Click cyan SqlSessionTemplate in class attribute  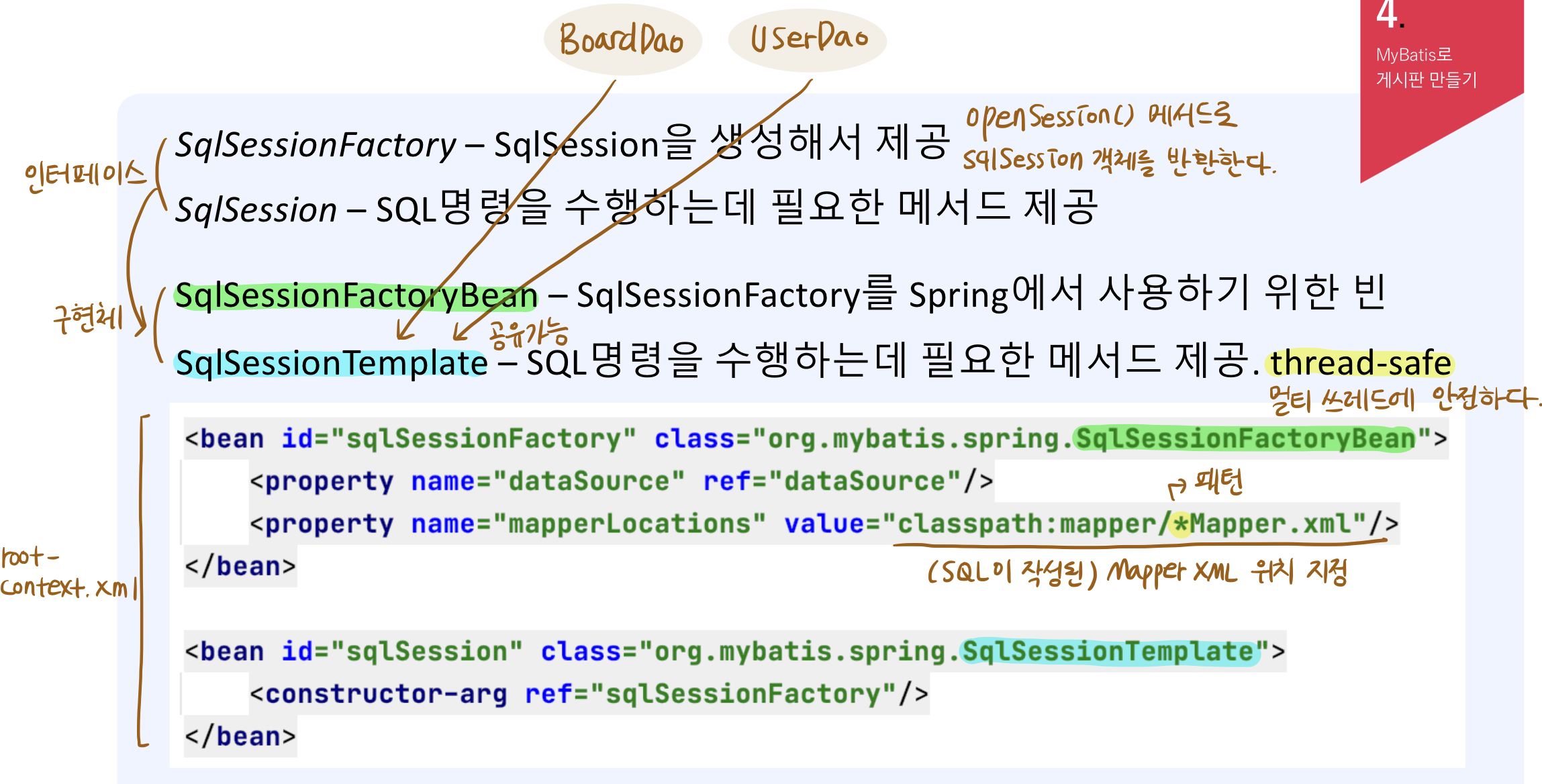click(x=1108, y=652)
